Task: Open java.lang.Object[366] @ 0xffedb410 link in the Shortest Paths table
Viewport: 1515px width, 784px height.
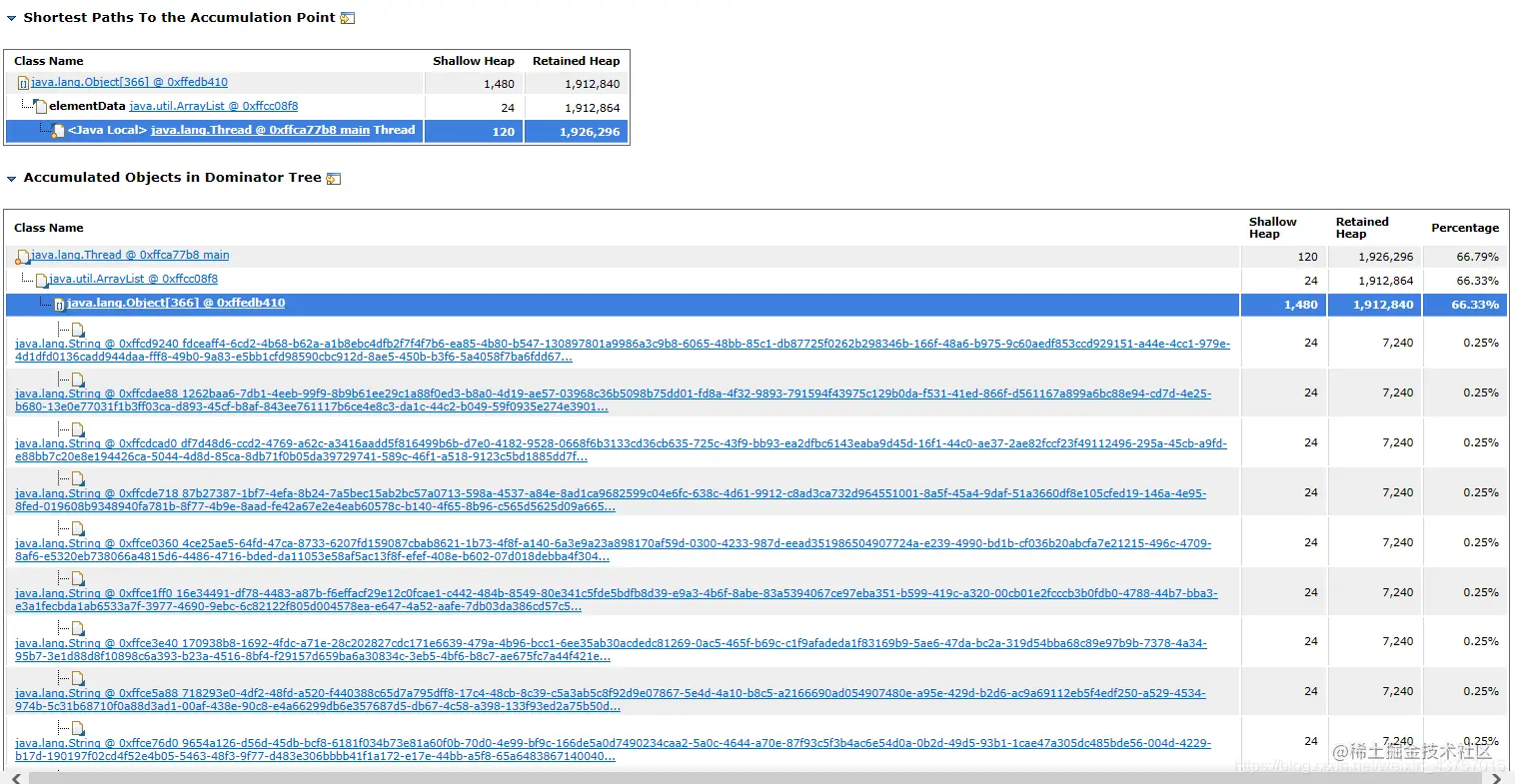Action: pos(129,82)
